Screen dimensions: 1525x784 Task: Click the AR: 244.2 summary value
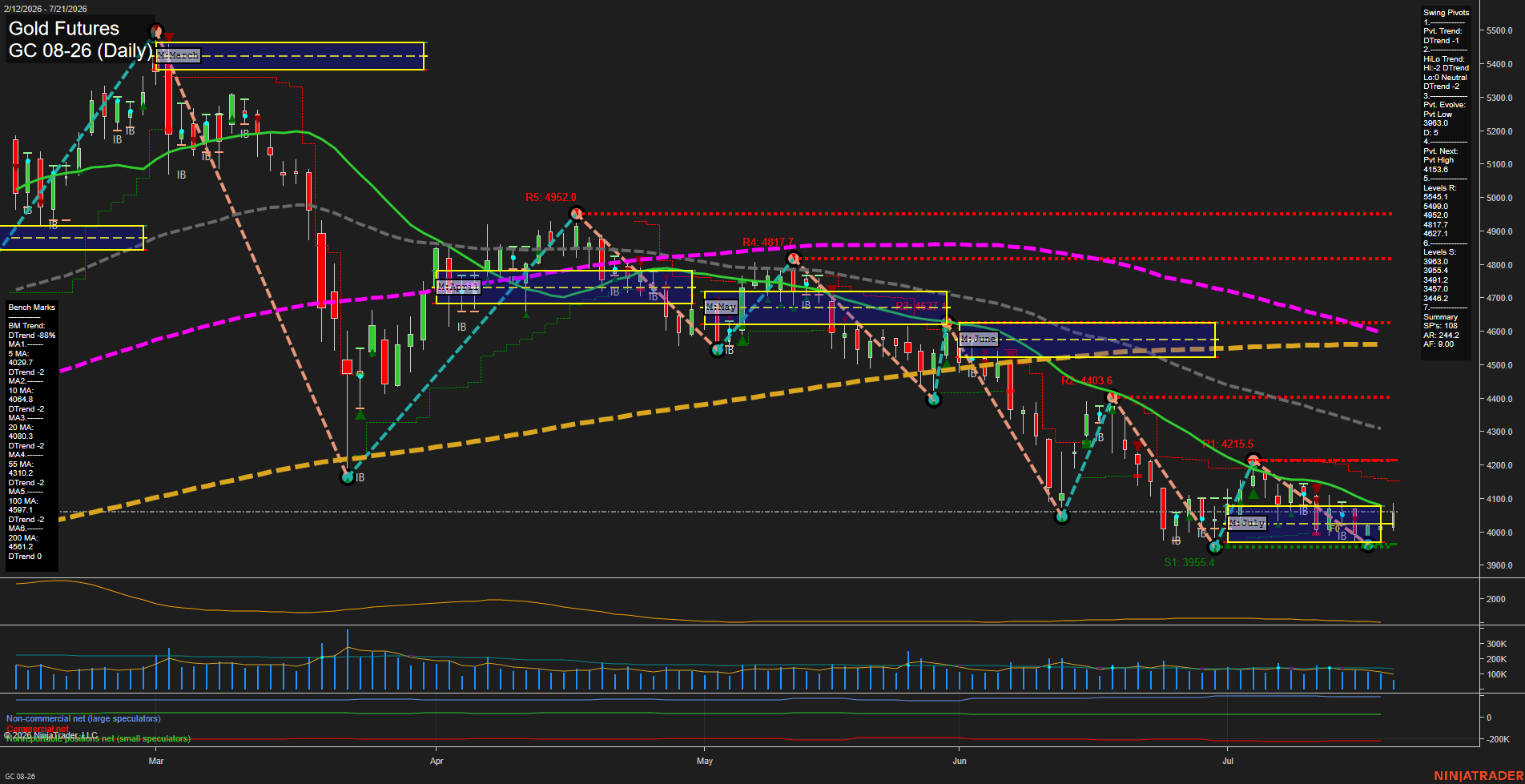[x=1441, y=335]
